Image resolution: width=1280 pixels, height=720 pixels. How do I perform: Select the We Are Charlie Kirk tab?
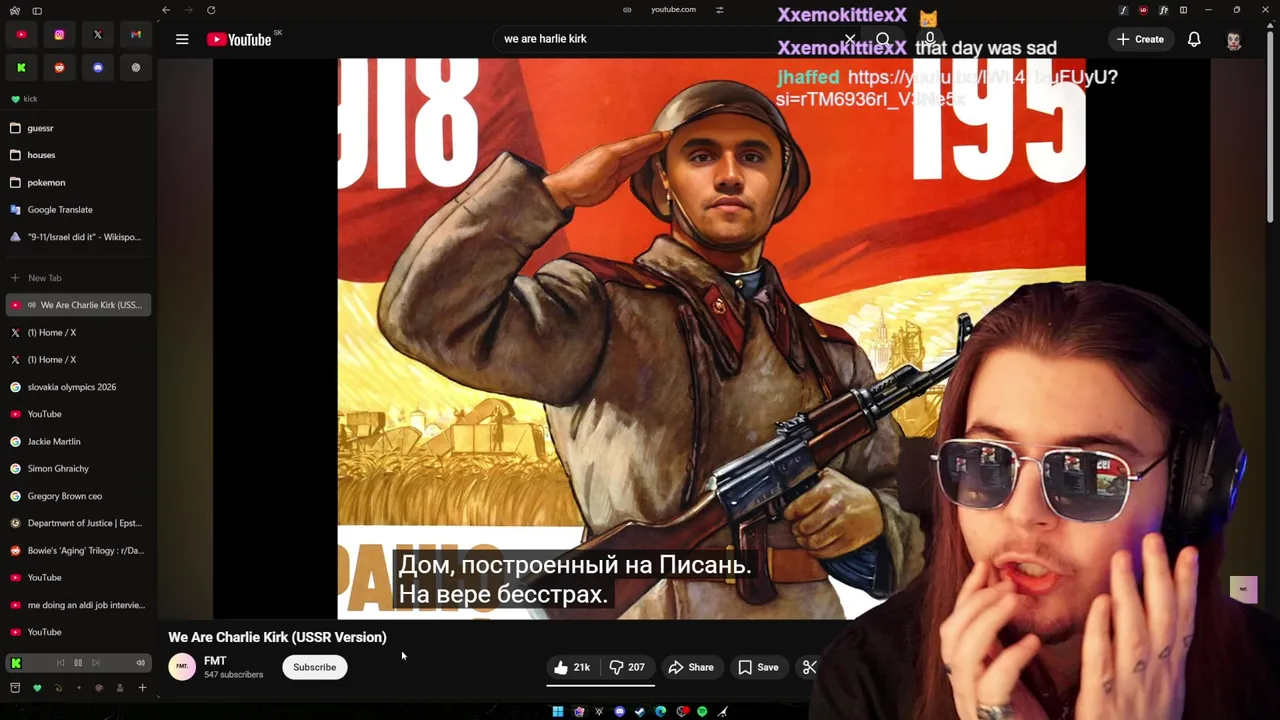[78, 305]
